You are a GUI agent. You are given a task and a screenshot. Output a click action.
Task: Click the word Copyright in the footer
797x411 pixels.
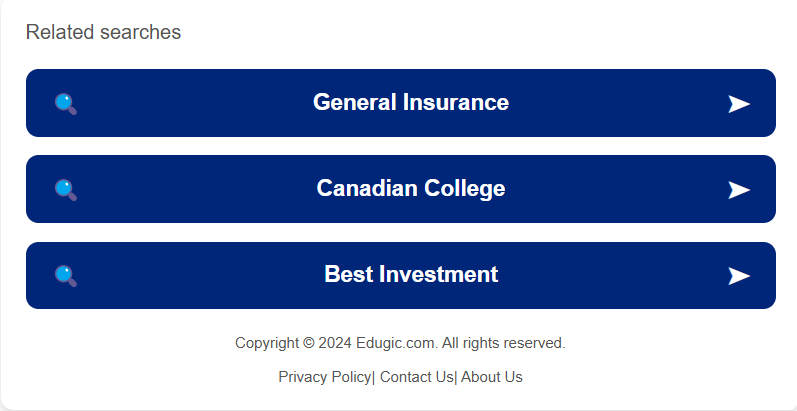(x=267, y=343)
